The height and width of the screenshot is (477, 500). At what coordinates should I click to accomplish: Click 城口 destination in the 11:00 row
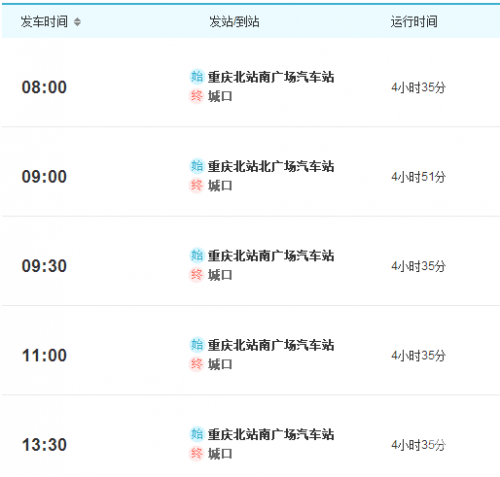tap(220, 364)
